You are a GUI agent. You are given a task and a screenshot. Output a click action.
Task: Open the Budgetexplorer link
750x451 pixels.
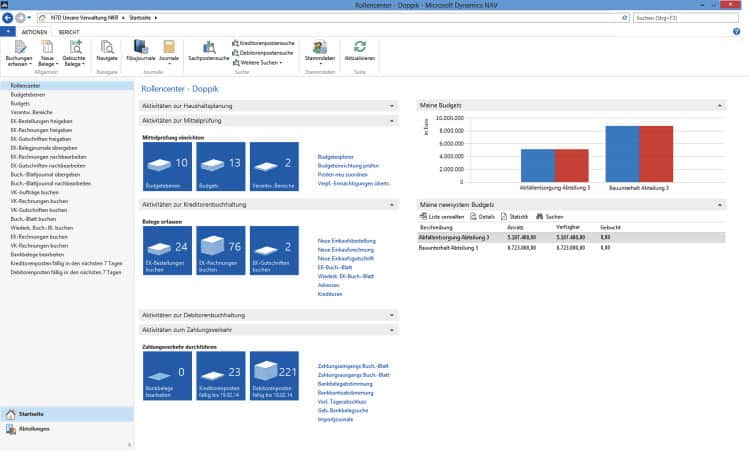click(x=335, y=157)
